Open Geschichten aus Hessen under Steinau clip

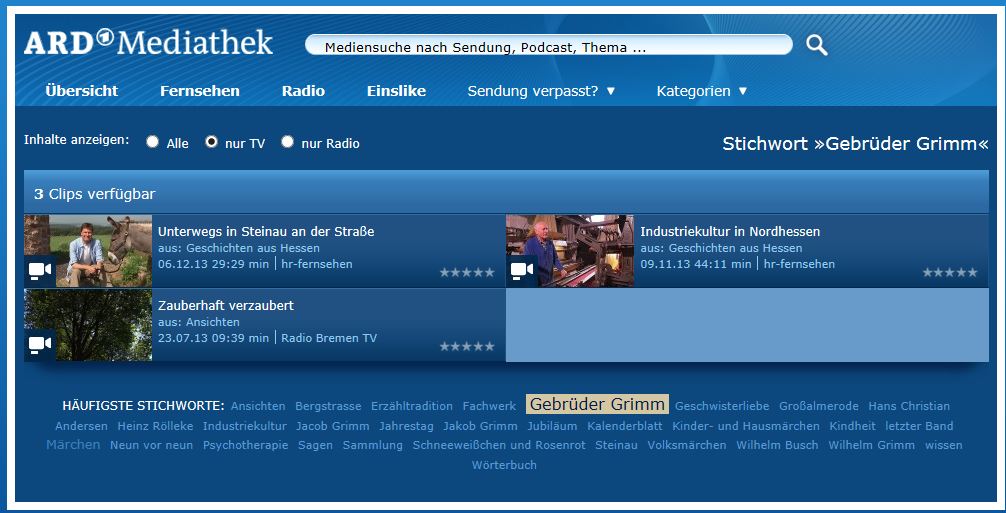point(253,248)
